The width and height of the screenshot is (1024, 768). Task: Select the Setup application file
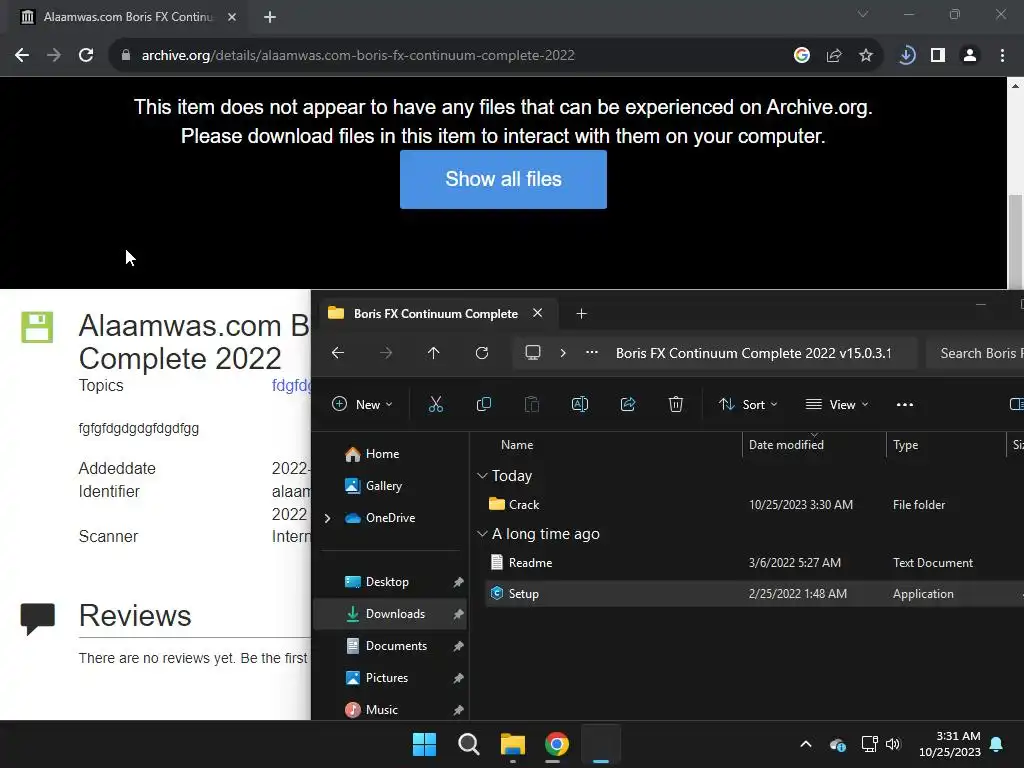tap(524, 594)
